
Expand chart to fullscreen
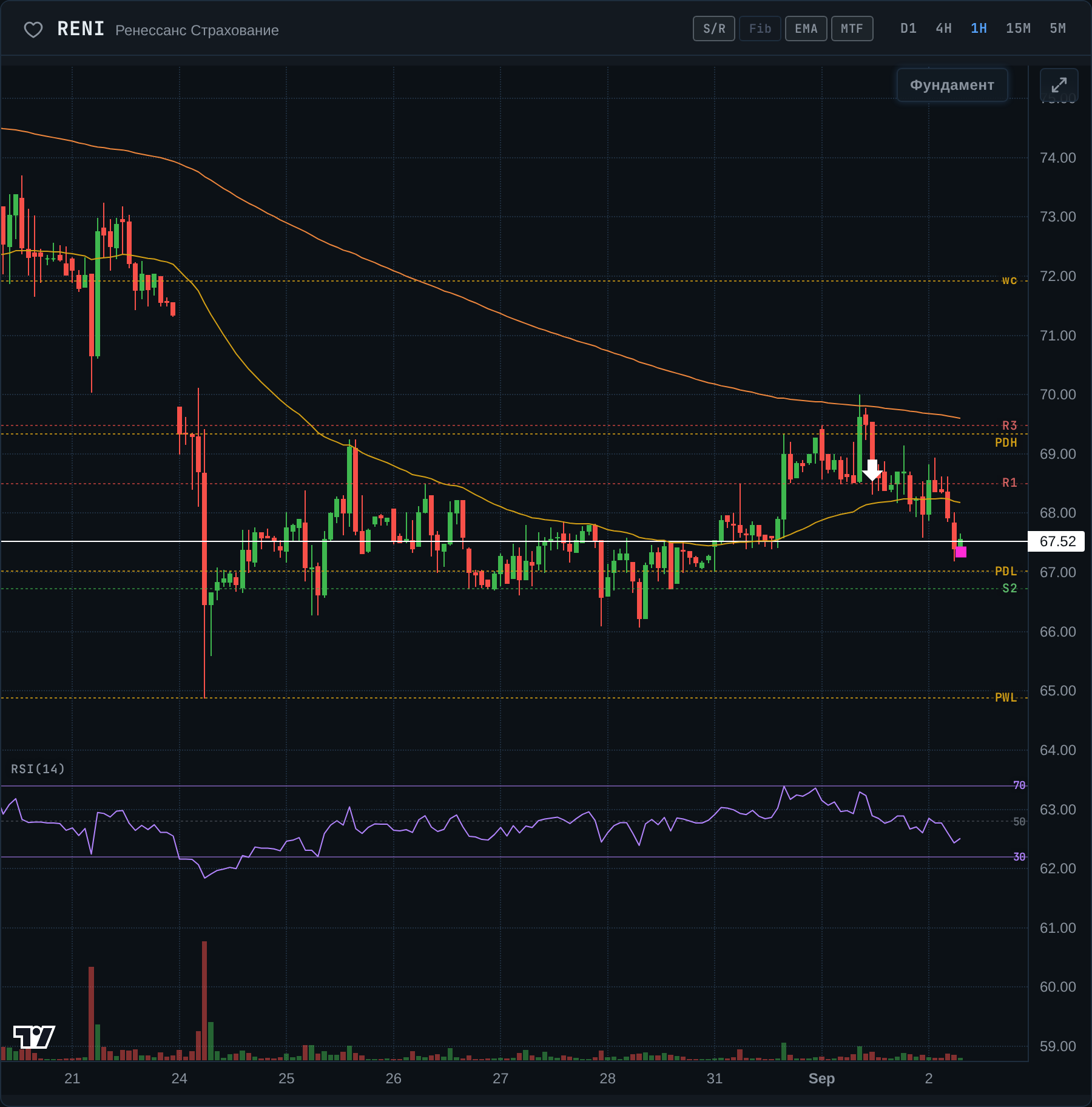(x=1059, y=85)
